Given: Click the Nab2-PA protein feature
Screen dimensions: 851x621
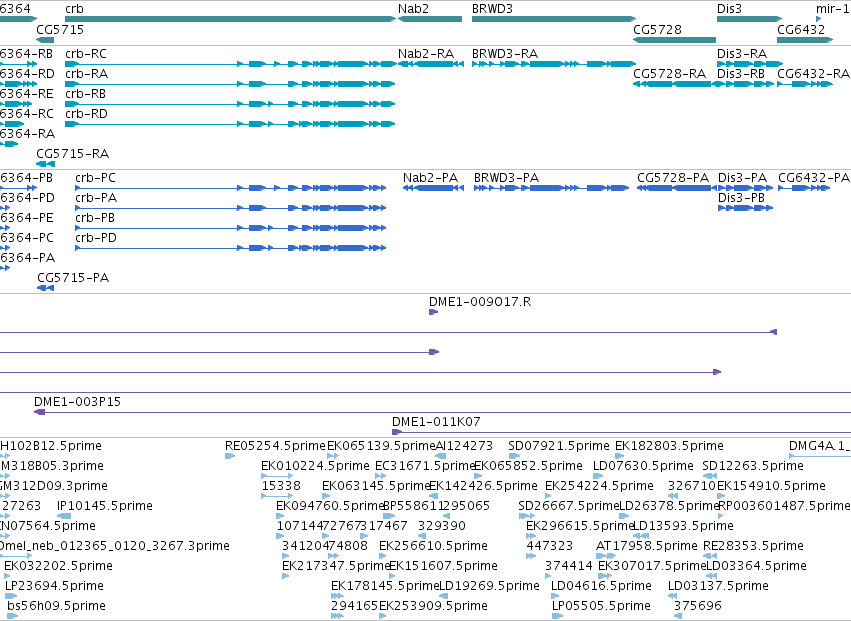Looking at the screenshot, I should (434, 188).
